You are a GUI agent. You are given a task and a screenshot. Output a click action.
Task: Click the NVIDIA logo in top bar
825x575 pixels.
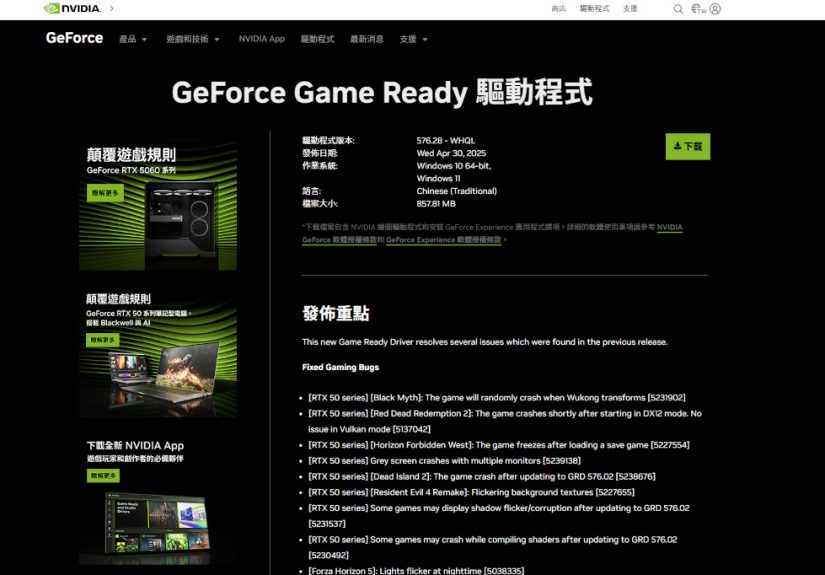(72, 8)
